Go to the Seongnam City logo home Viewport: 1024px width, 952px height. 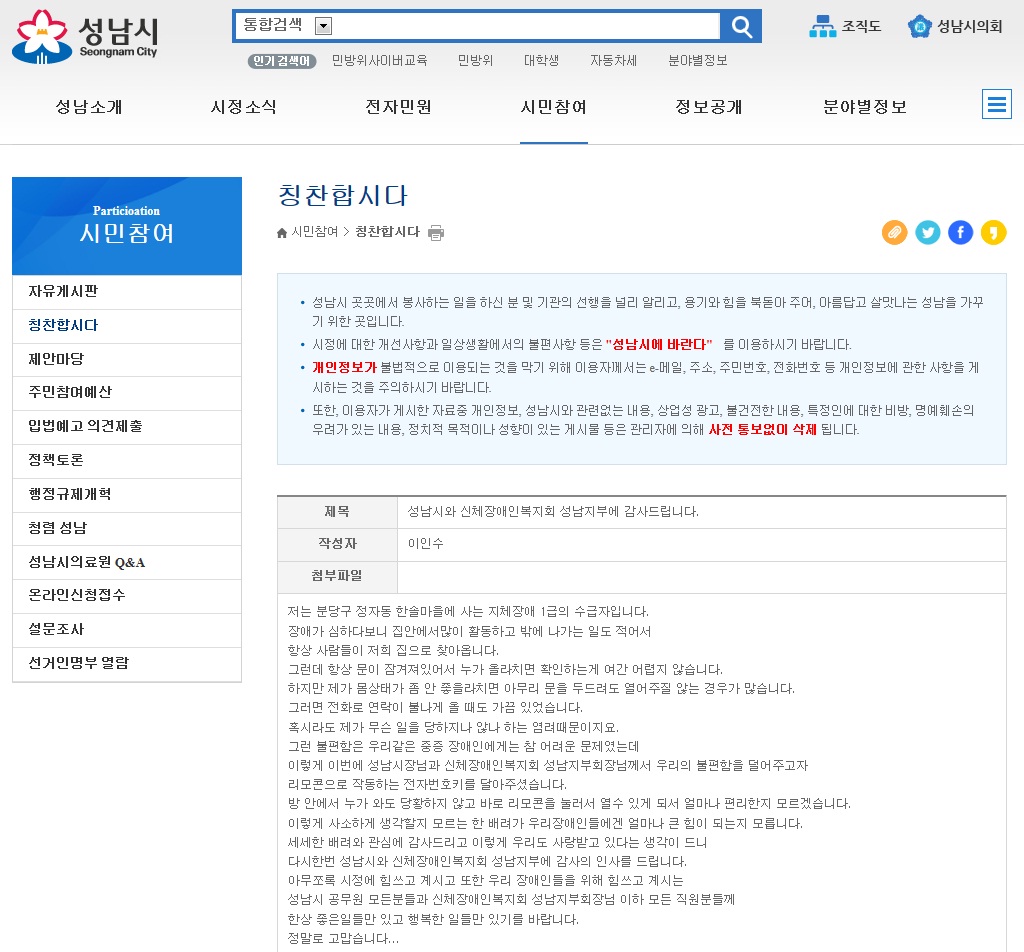pyautogui.click(x=85, y=36)
